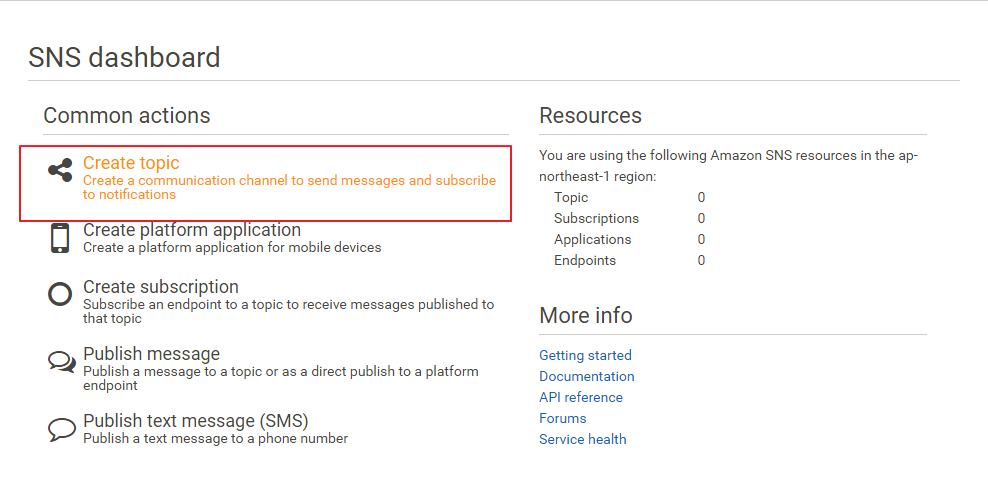Screen dimensions: 988x498
Task: Select the Create platform application title
Action: pyautogui.click(x=191, y=230)
